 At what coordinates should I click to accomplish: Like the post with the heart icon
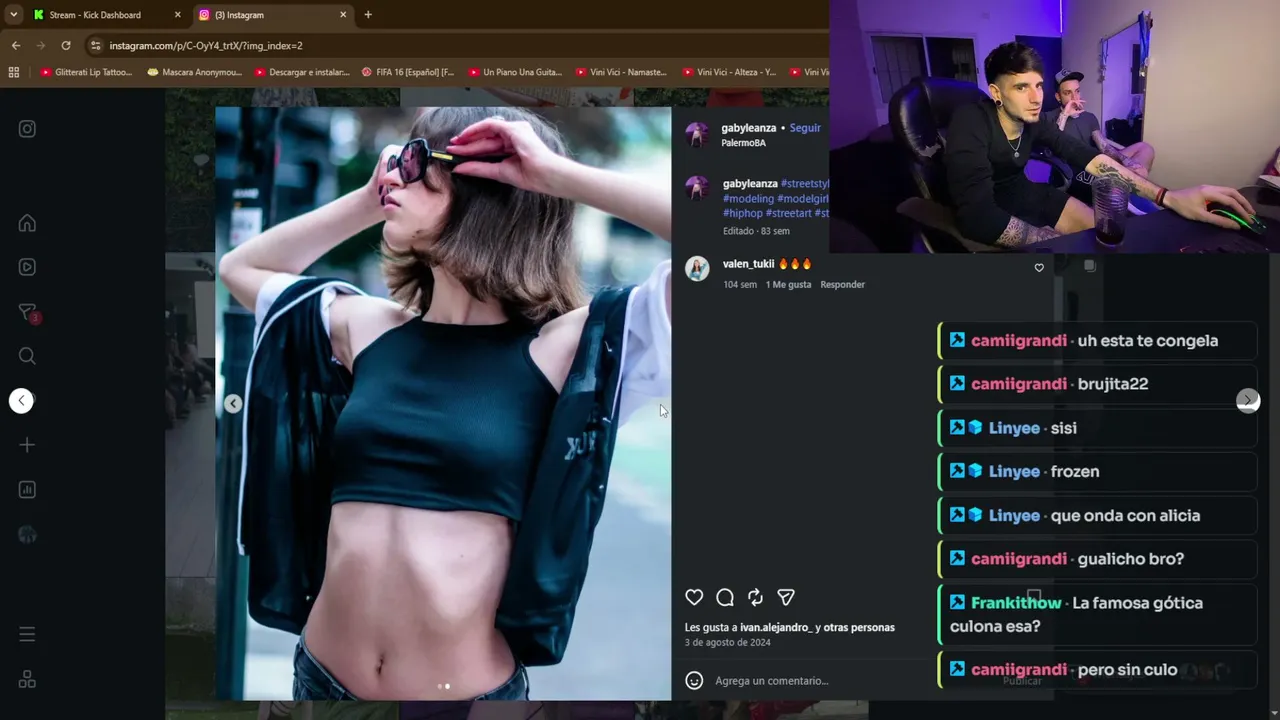point(694,597)
